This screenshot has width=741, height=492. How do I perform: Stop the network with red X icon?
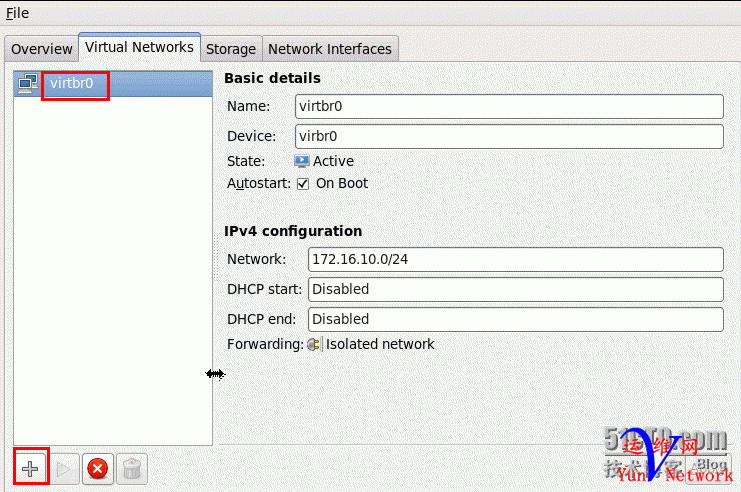[97, 468]
